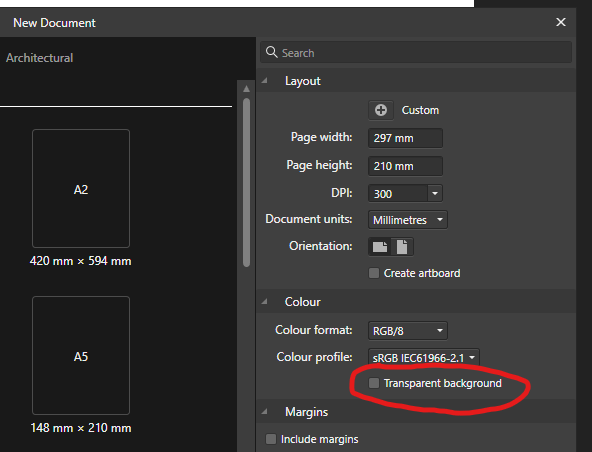Enable the Transparent background checkbox

tap(374, 383)
